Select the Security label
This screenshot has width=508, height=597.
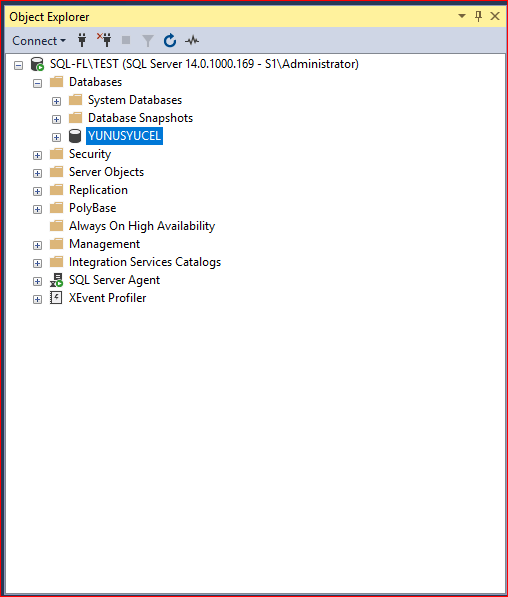click(90, 154)
